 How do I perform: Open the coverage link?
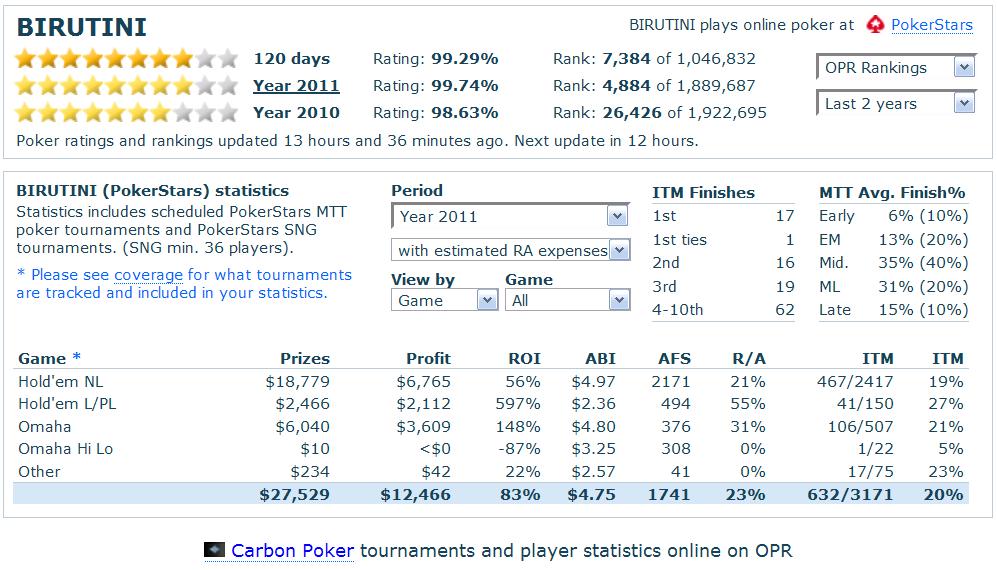(148, 275)
